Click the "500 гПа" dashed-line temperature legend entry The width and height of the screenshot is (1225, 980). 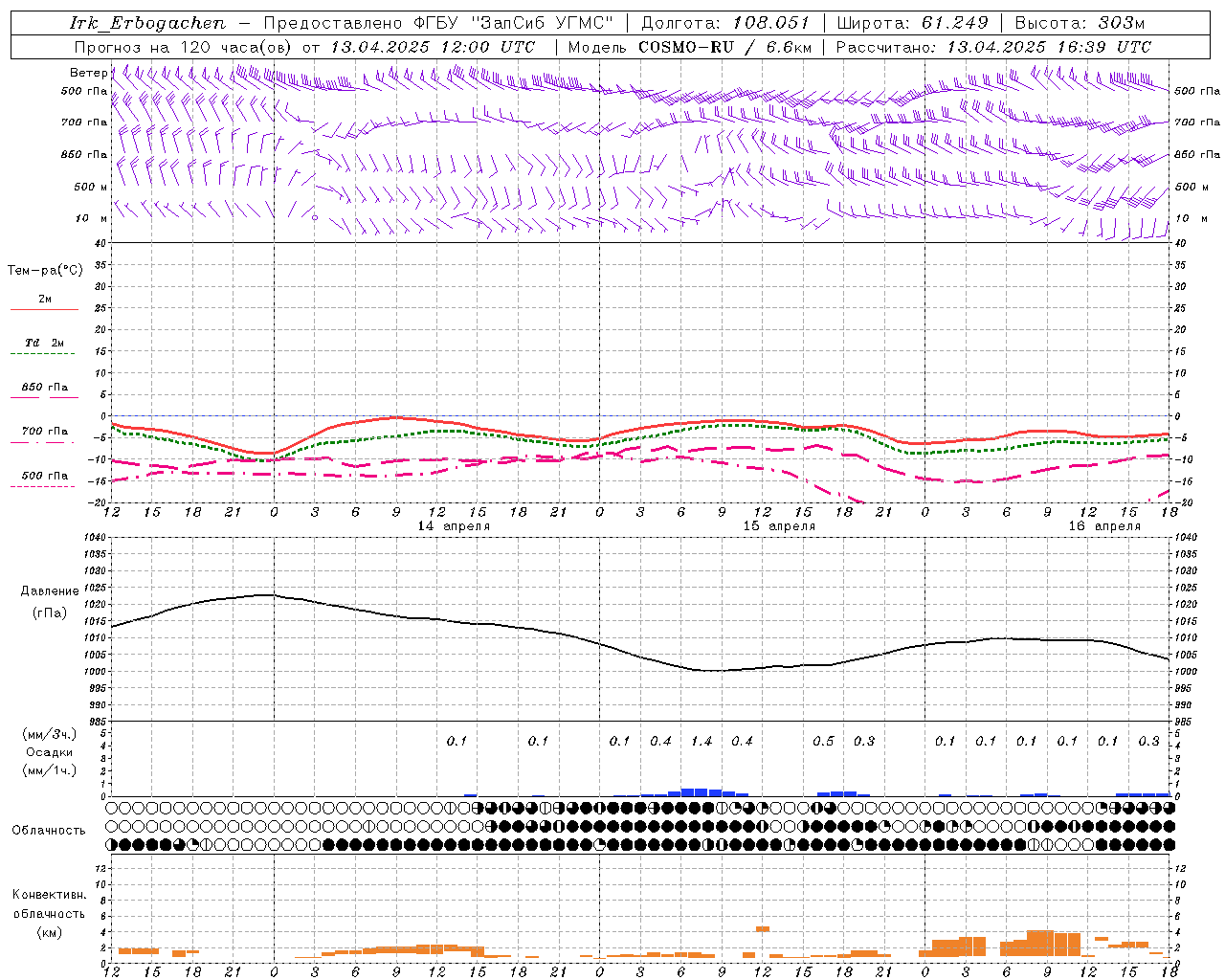click(x=44, y=475)
